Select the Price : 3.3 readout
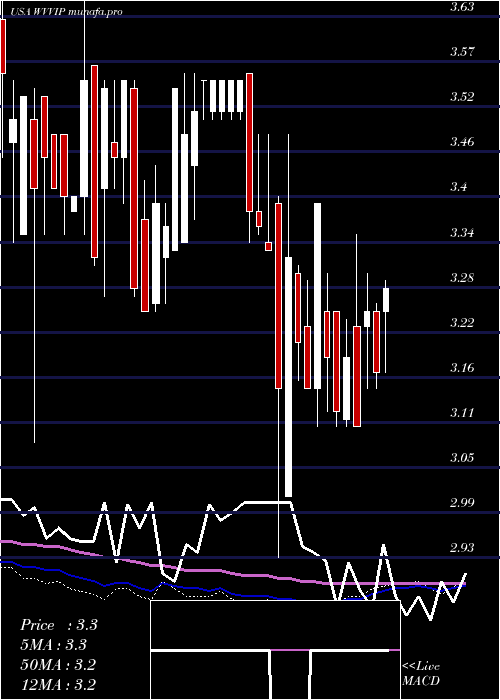Screen dimensions: 500x700 tap(58, 625)
